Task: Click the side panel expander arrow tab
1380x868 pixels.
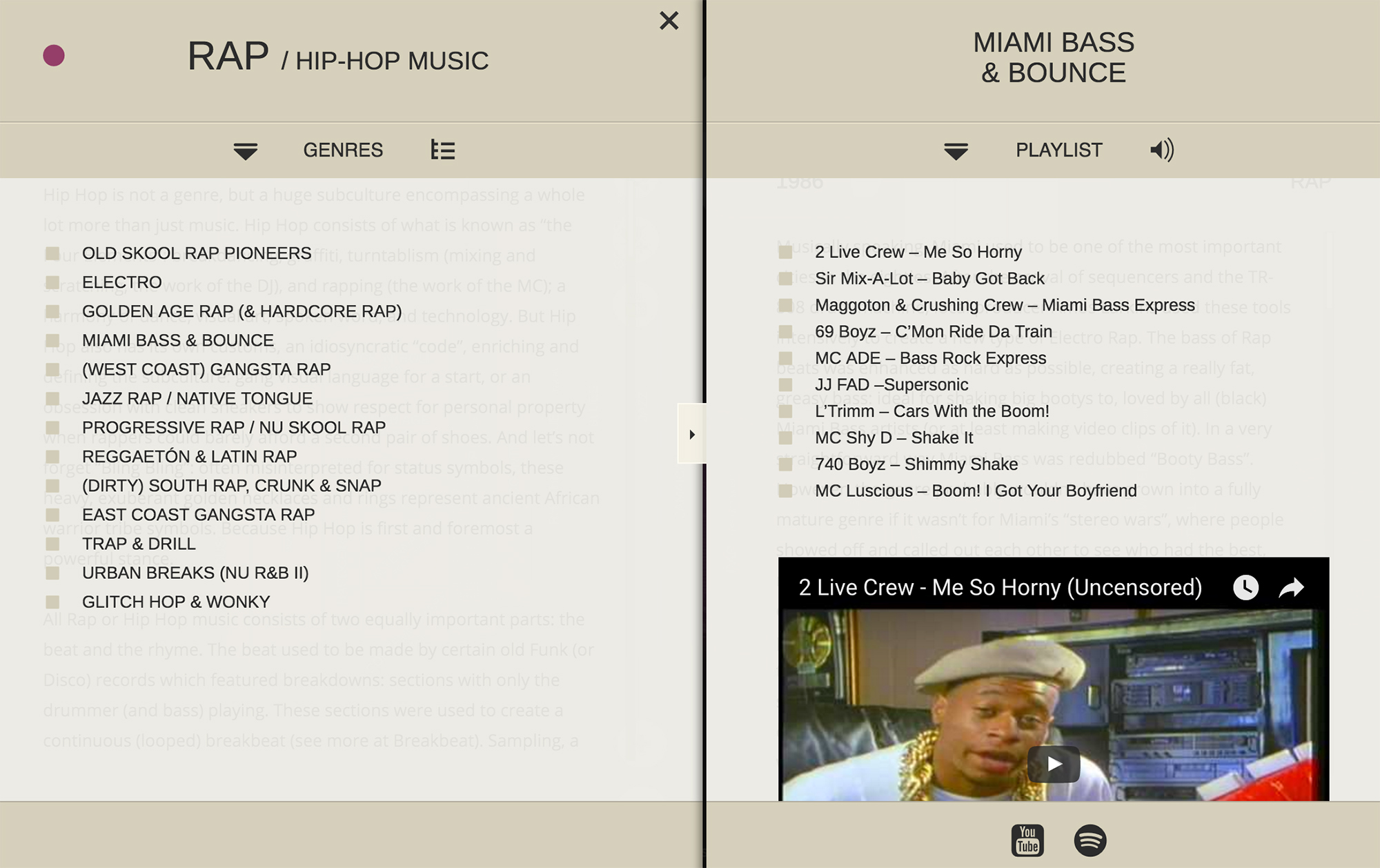Action: click(691, 433)
